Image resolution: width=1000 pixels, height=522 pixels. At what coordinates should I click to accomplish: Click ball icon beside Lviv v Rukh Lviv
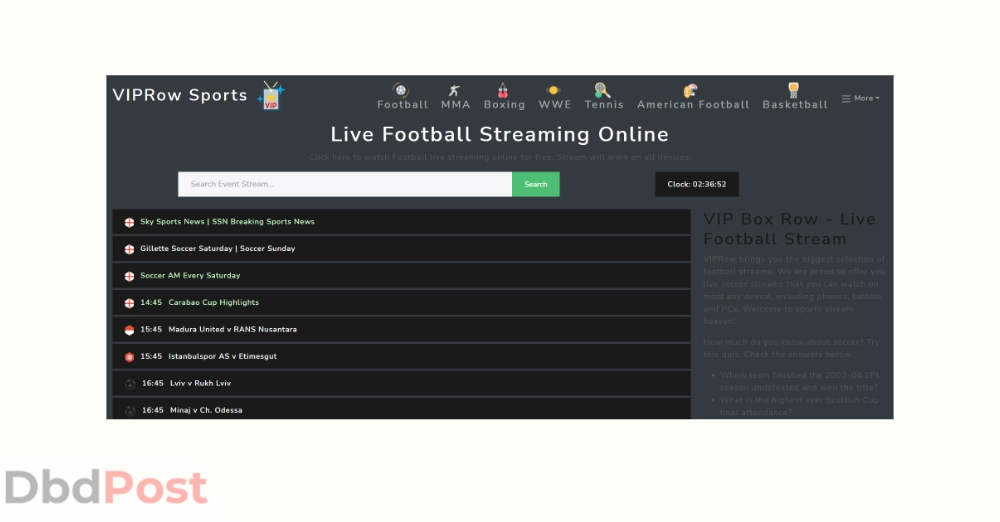[x=130, y=384]
